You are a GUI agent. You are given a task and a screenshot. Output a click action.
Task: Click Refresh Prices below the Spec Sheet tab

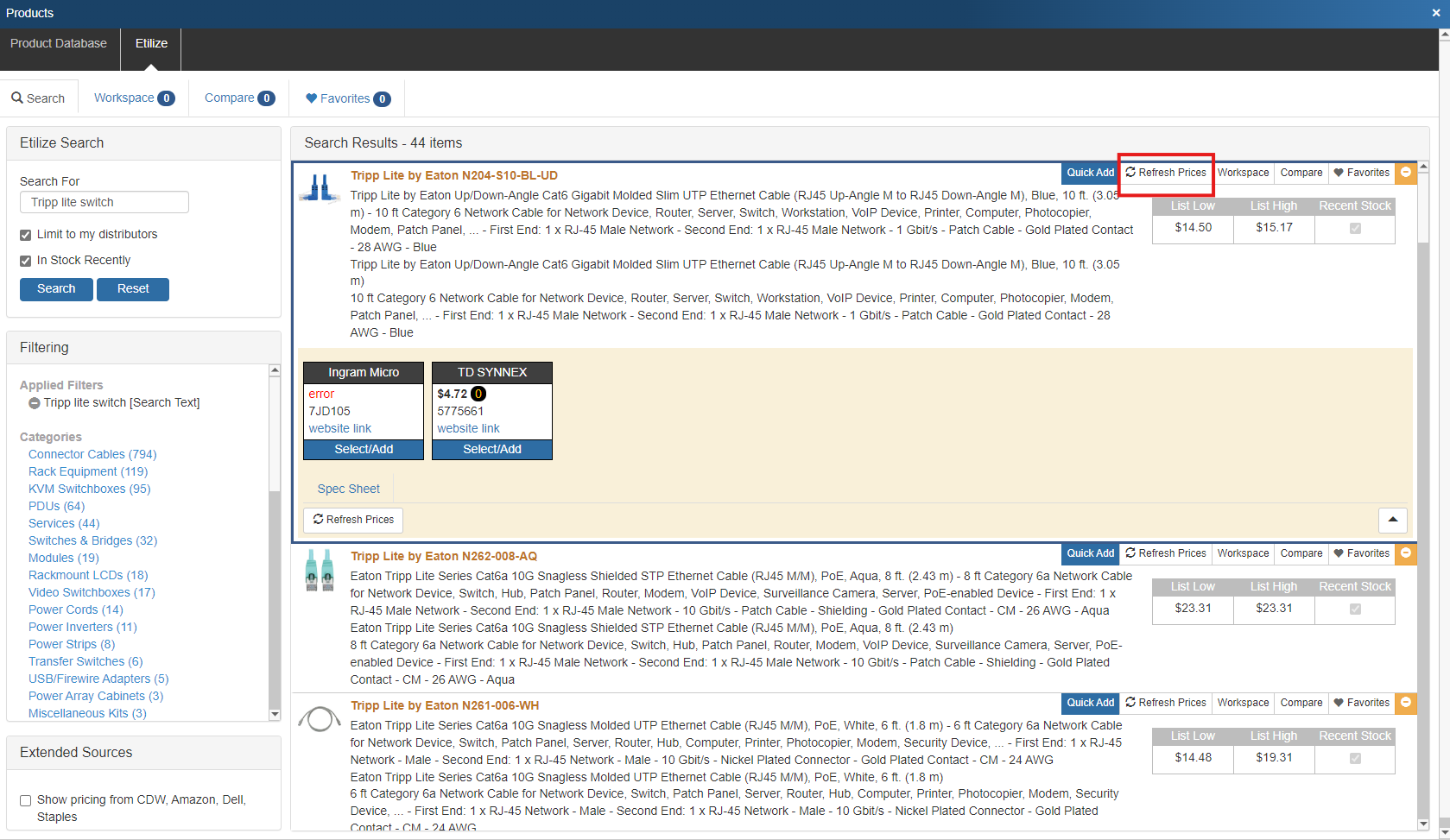point(353,520)
